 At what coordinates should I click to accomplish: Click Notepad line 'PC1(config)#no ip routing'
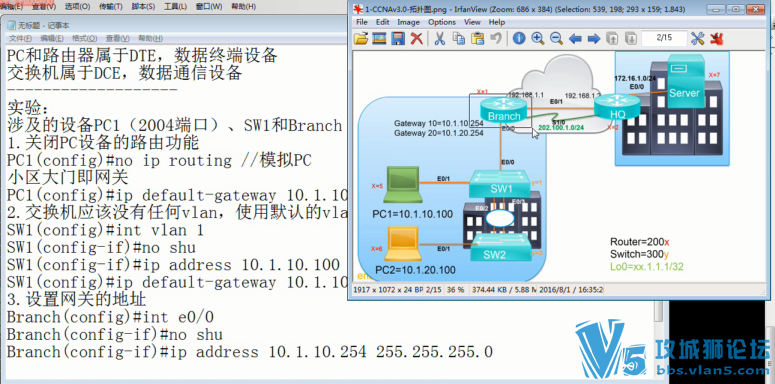pyautogui.click(x=119, y=161)
